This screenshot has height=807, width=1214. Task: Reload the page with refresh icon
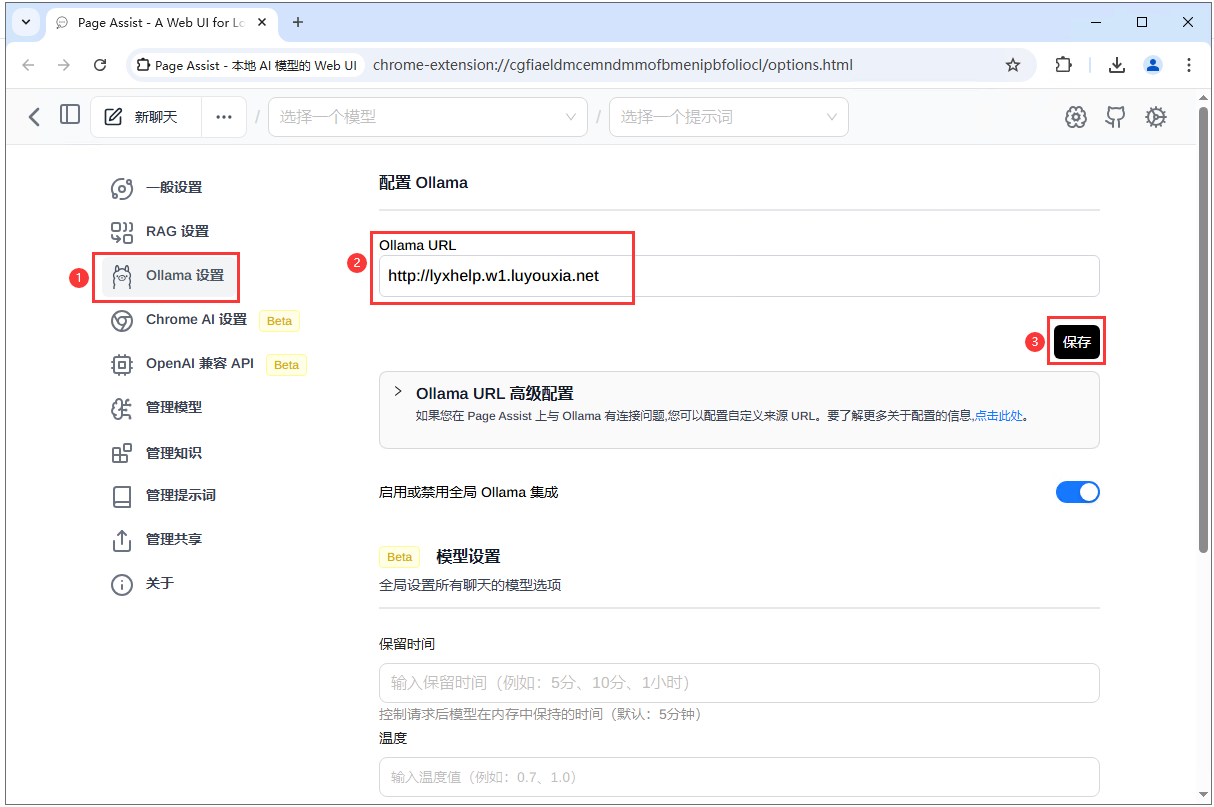(100, 65)
